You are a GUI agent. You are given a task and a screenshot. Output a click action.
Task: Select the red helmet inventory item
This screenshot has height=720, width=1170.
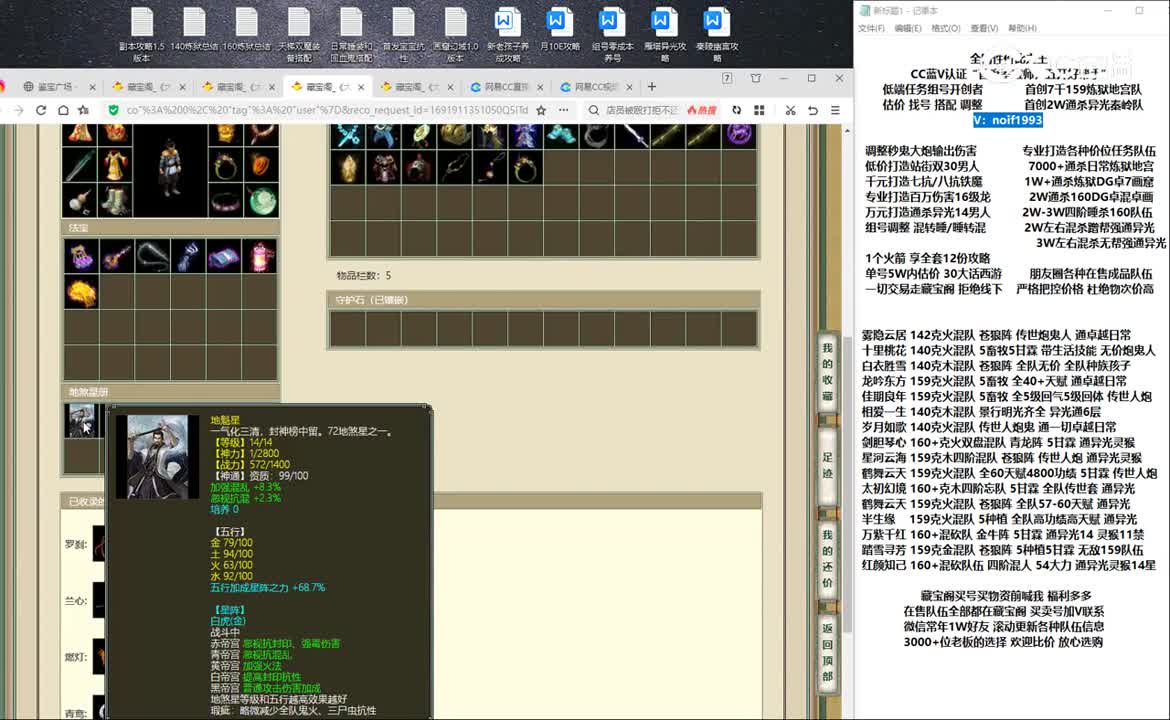point(419,168)
